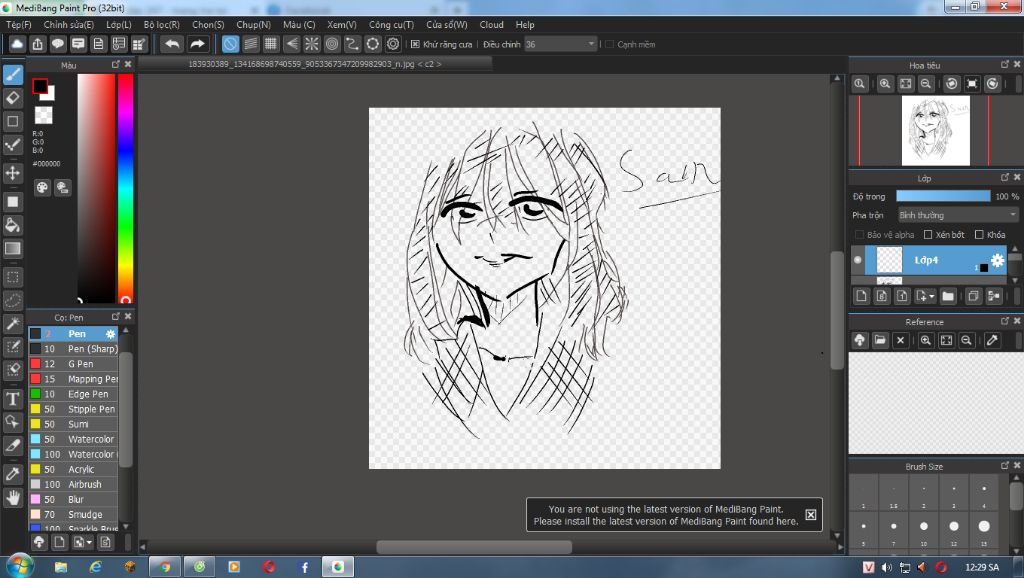Select the Lasso tool
Viewport: 1024px width, 578px height.
(x=12, y=300)
